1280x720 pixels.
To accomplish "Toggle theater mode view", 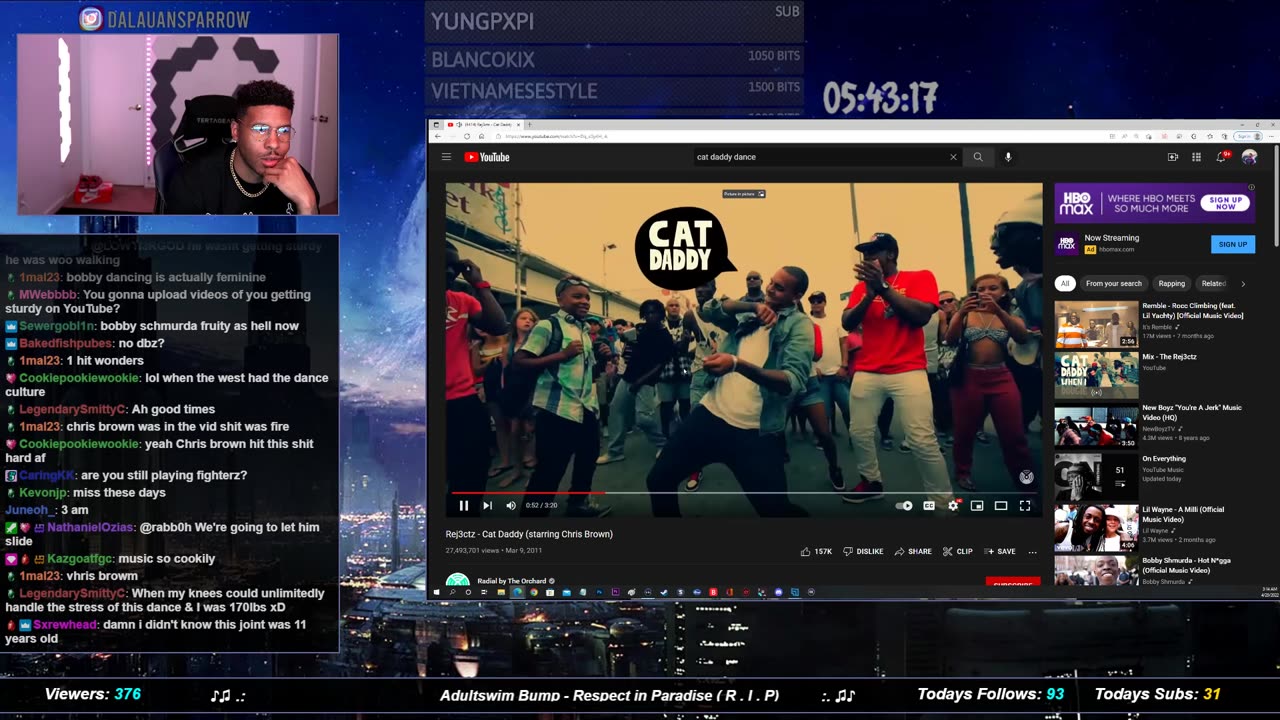I will [x=1001, y=506].
